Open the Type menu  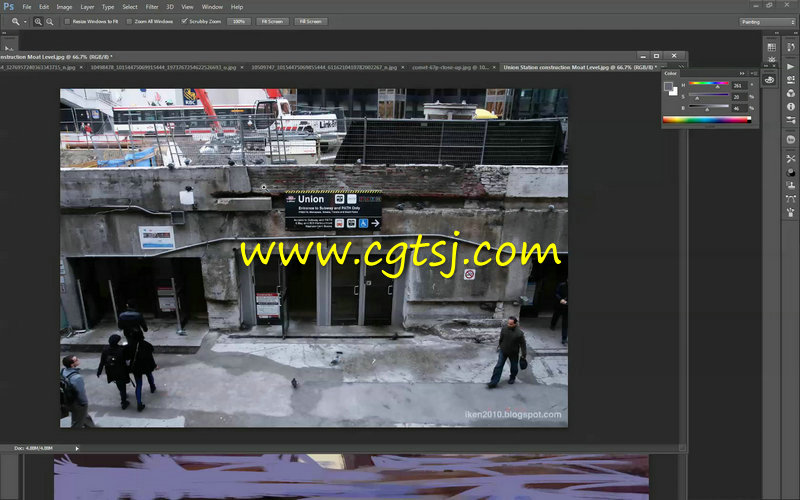pos(108,7)
